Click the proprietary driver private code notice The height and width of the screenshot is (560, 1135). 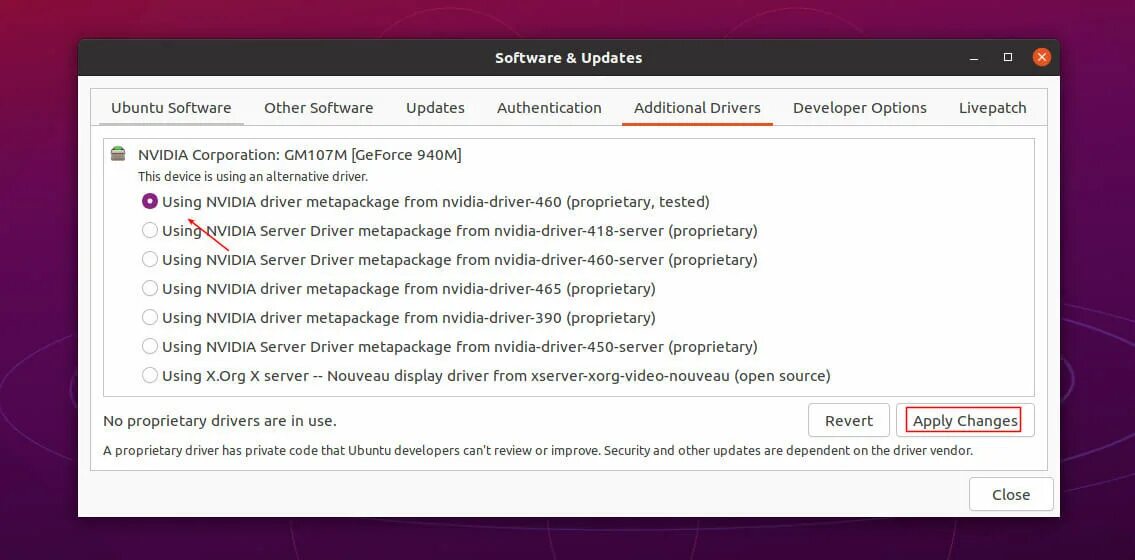tap(538, 451)
